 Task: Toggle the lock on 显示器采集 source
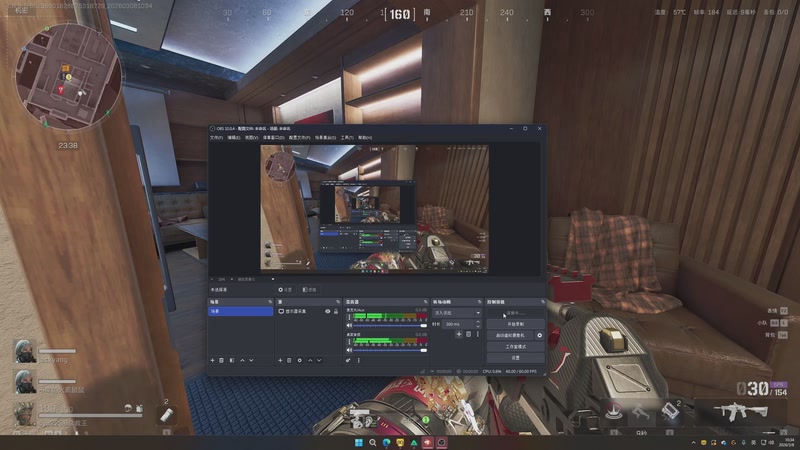(336, 311)
